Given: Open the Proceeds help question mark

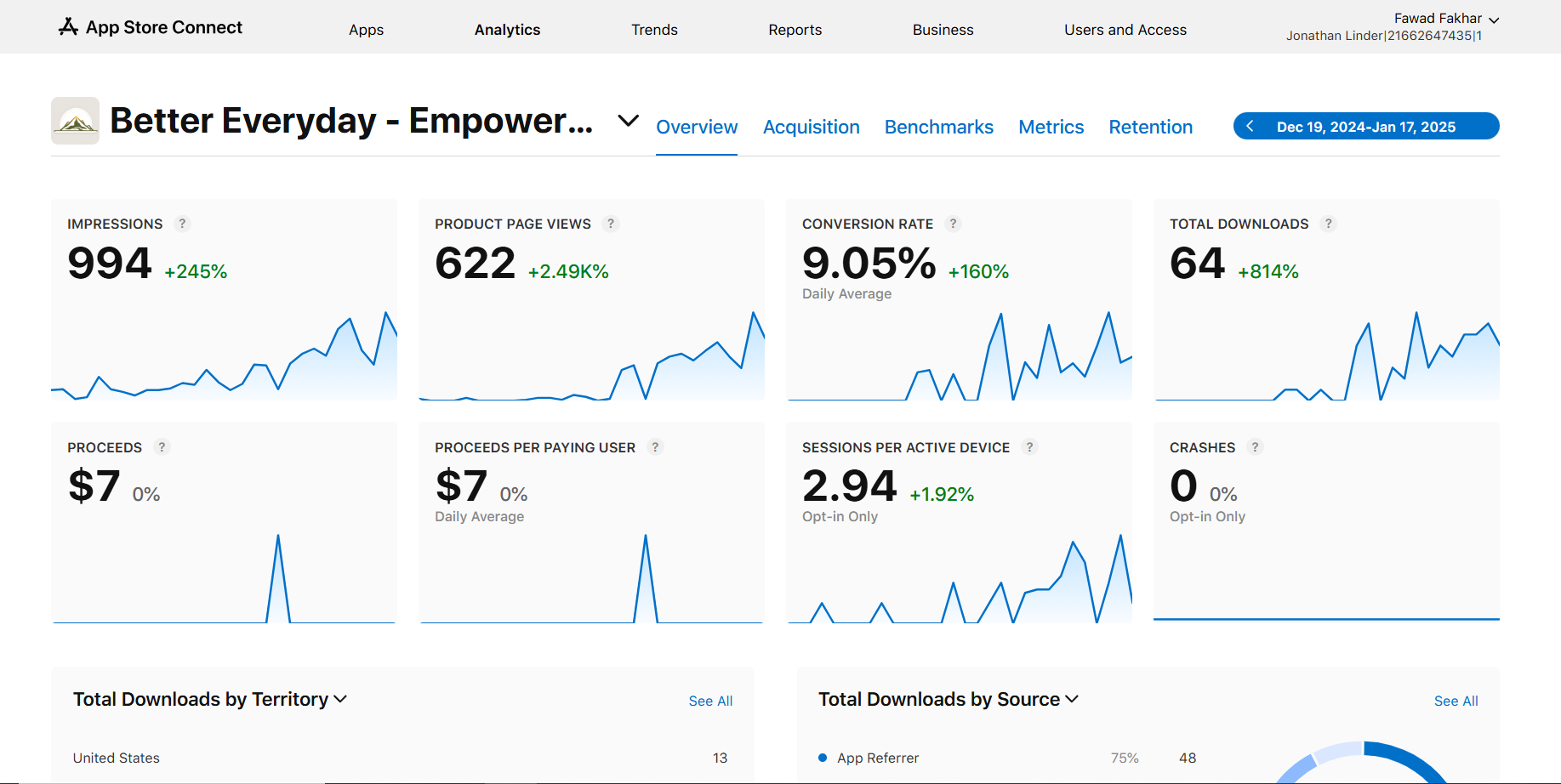Looking at the screenshot, I should pyautogui.click(x=162, y=446).
